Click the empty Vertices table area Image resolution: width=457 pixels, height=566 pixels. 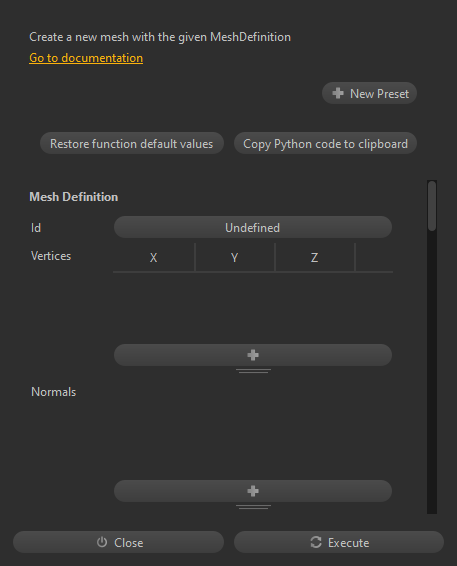point(253,307)
